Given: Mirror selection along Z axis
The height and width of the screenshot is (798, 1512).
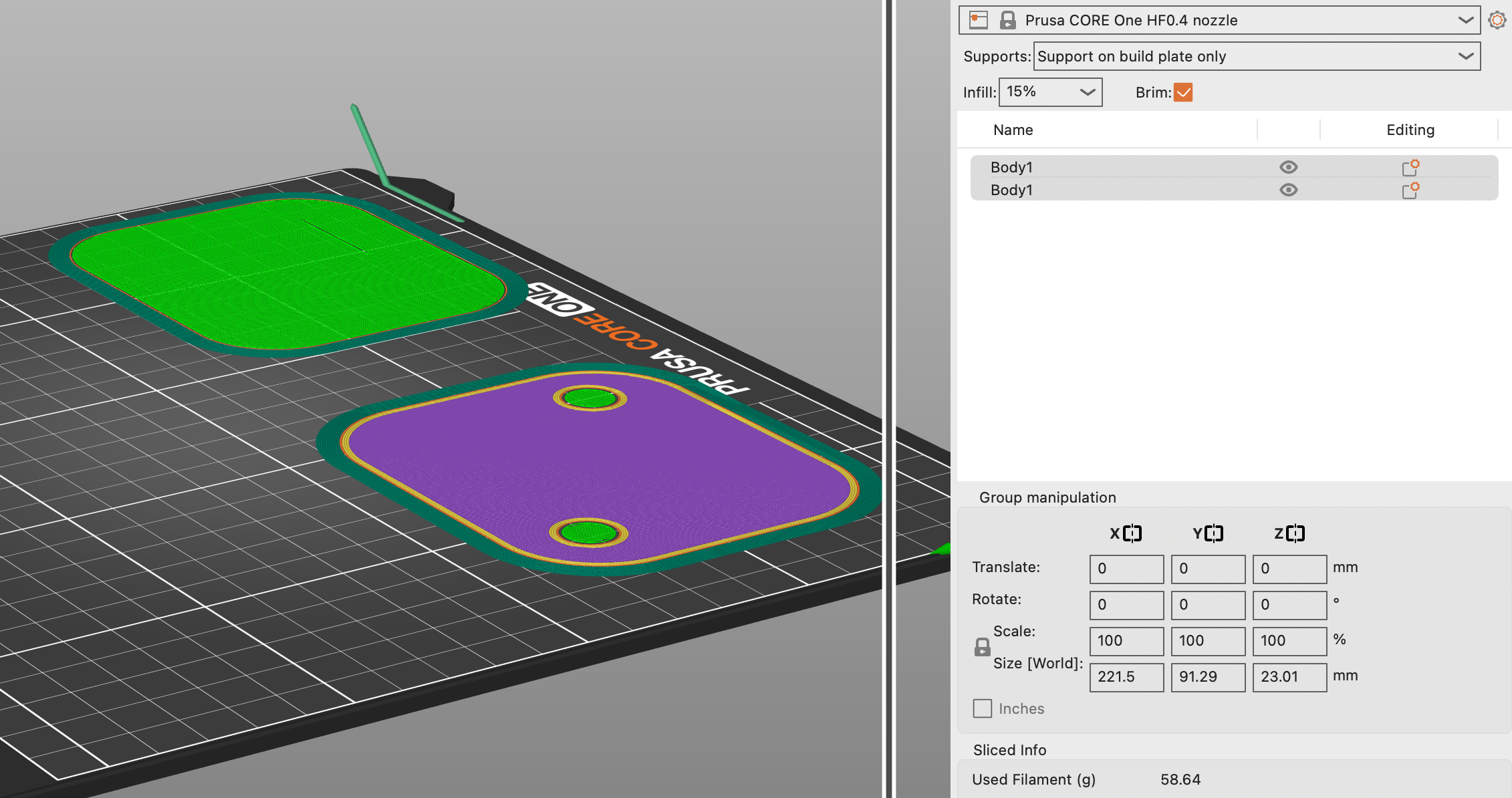Looking at the screenshot, I should point(1295,533).
